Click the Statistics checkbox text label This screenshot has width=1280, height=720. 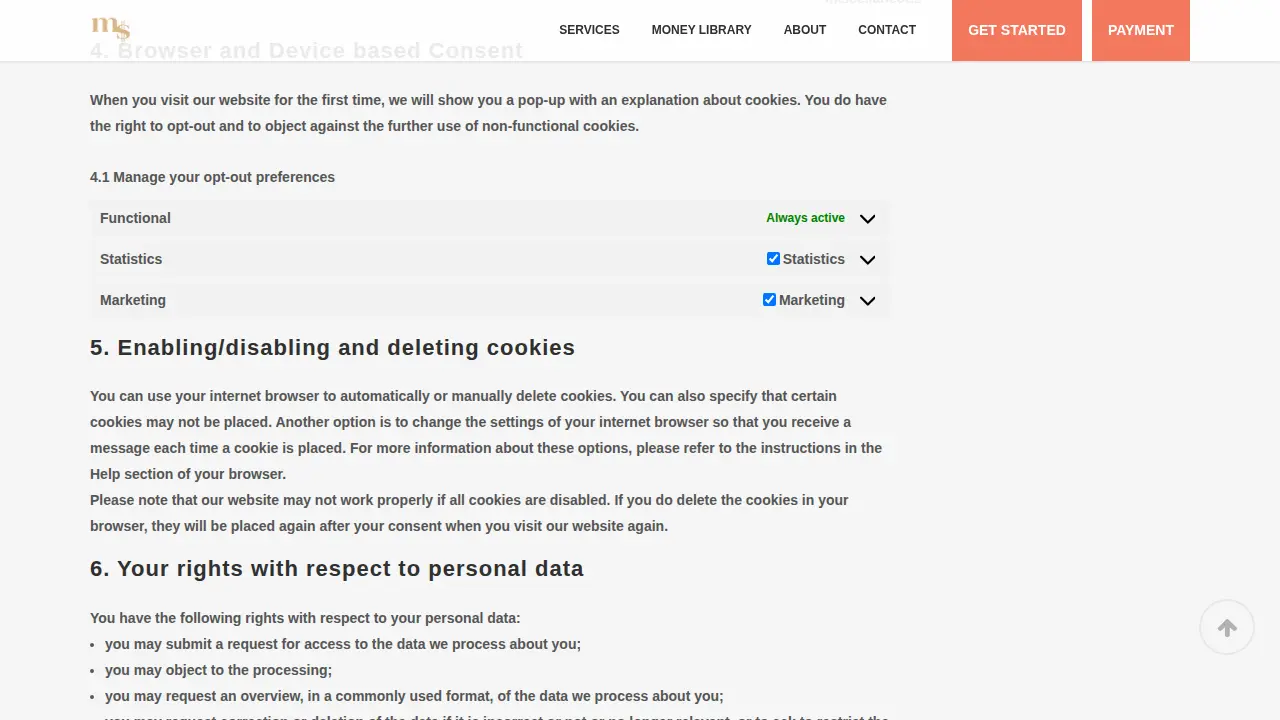point(814,259)
